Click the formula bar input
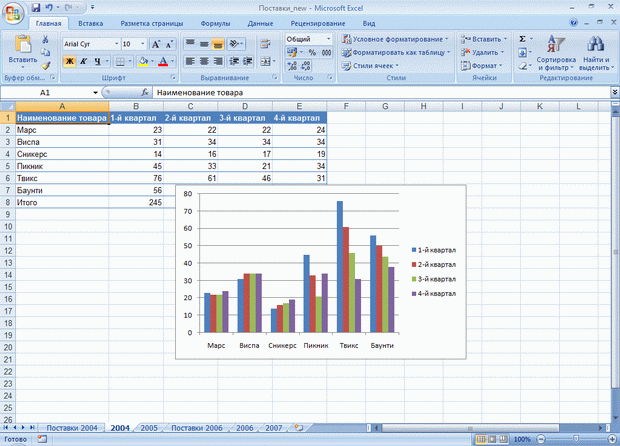 [x=382, y=93]
